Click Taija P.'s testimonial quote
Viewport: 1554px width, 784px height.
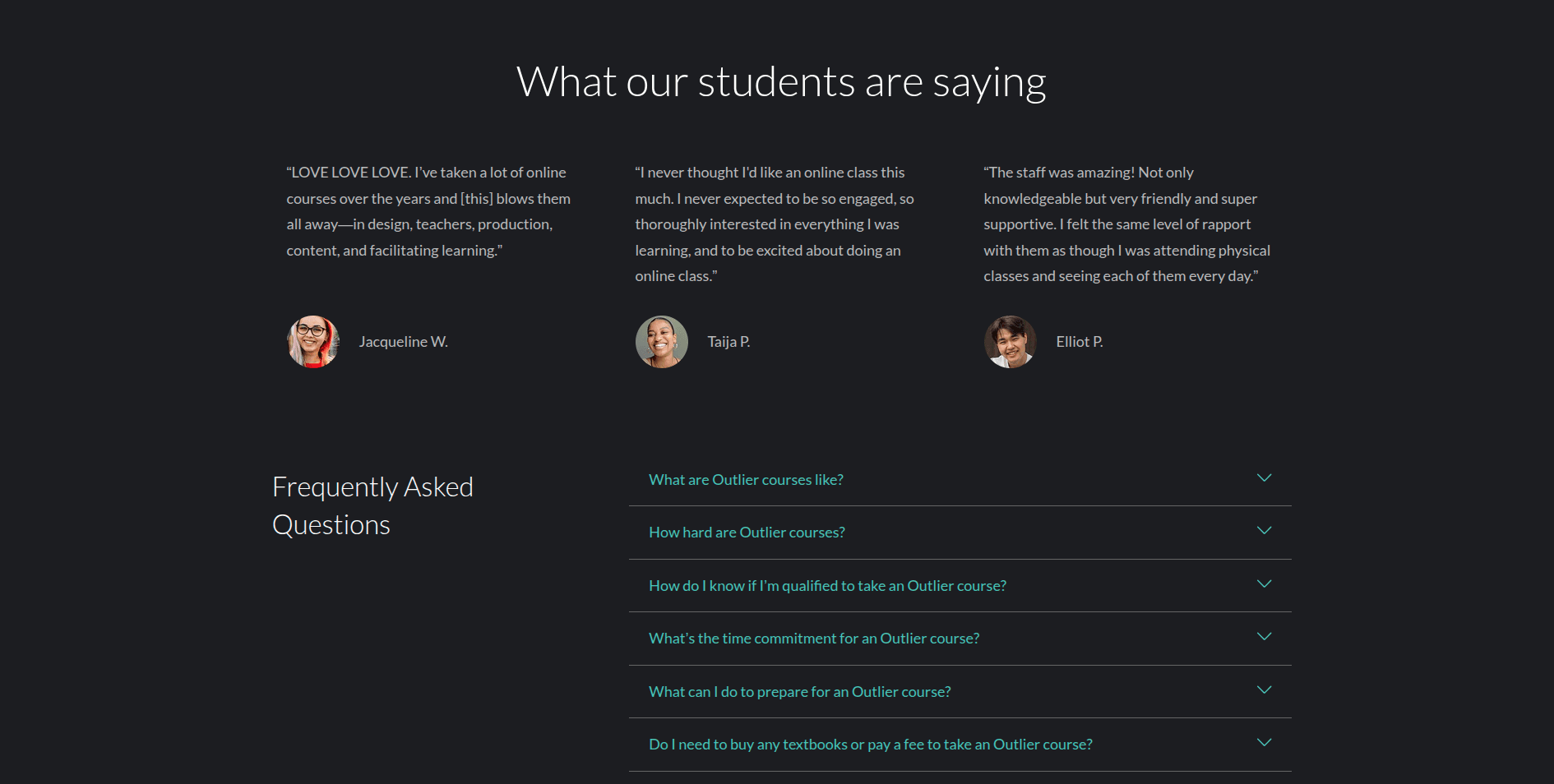pyautogui.click(x=774, y=224)
